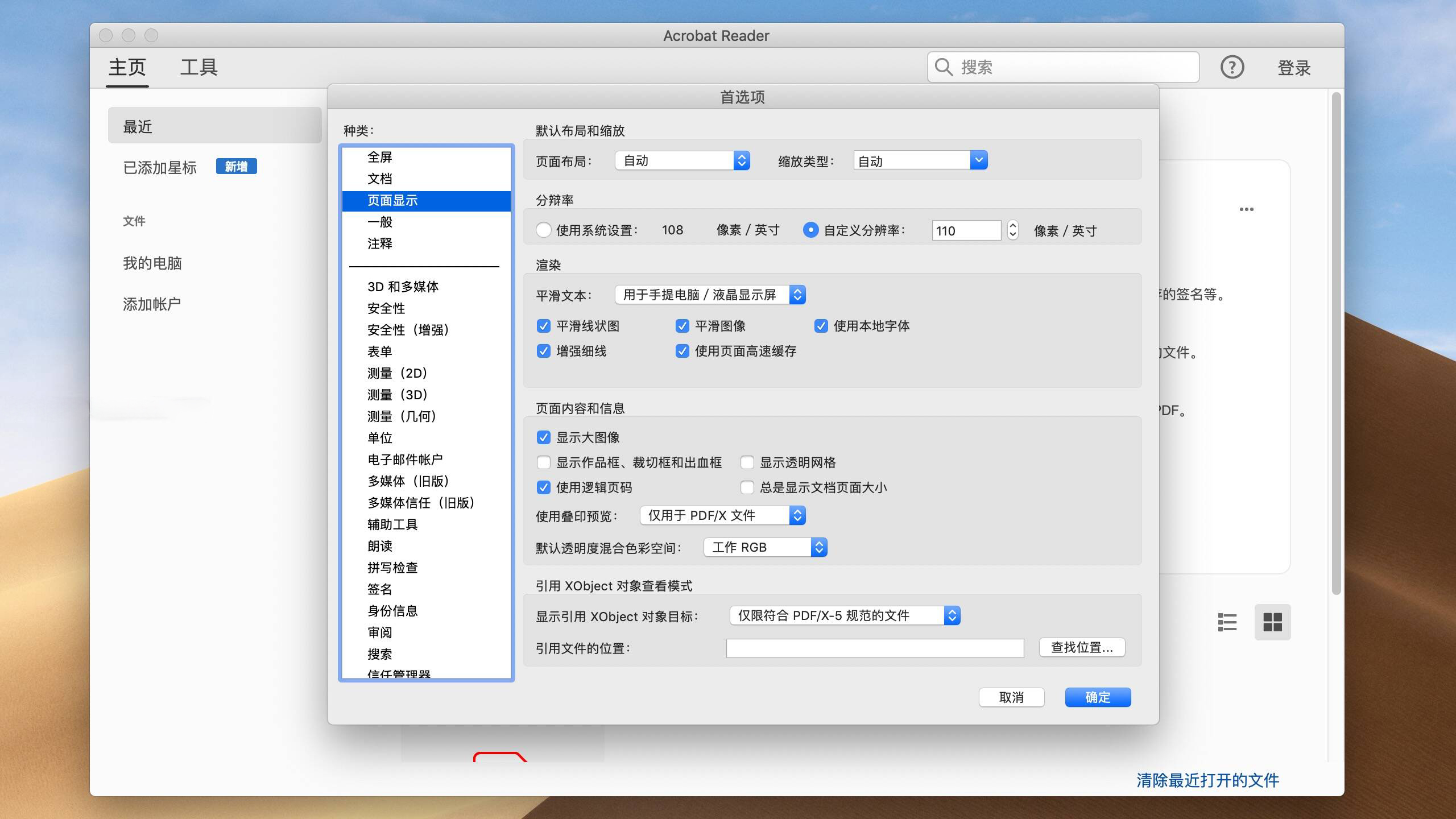Click the 清除最近打开的文件 link
This screenshot has width=1456, height=819.
point(1207,780)
